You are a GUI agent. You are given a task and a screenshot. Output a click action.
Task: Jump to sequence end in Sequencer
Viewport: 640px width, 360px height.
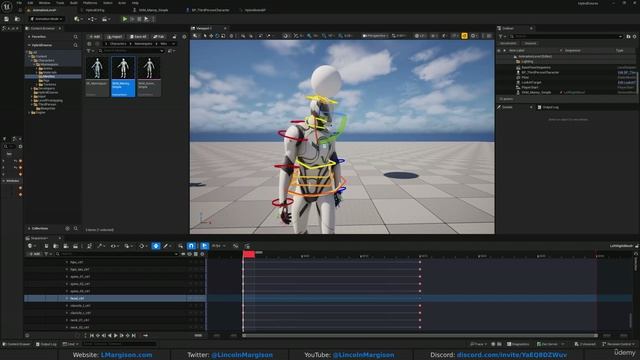pos(133,336)
